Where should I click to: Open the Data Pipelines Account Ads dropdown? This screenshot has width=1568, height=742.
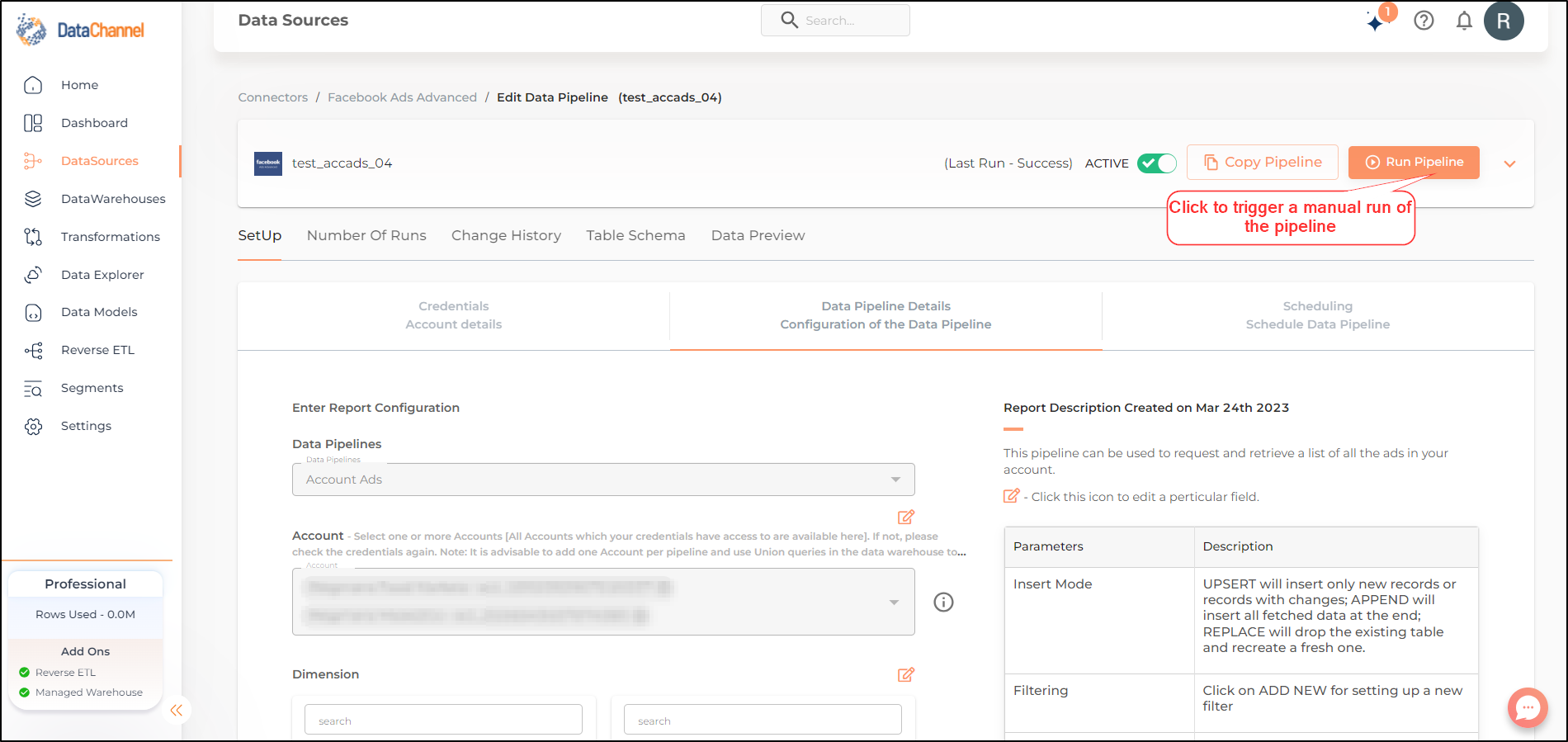coord(603,480)
